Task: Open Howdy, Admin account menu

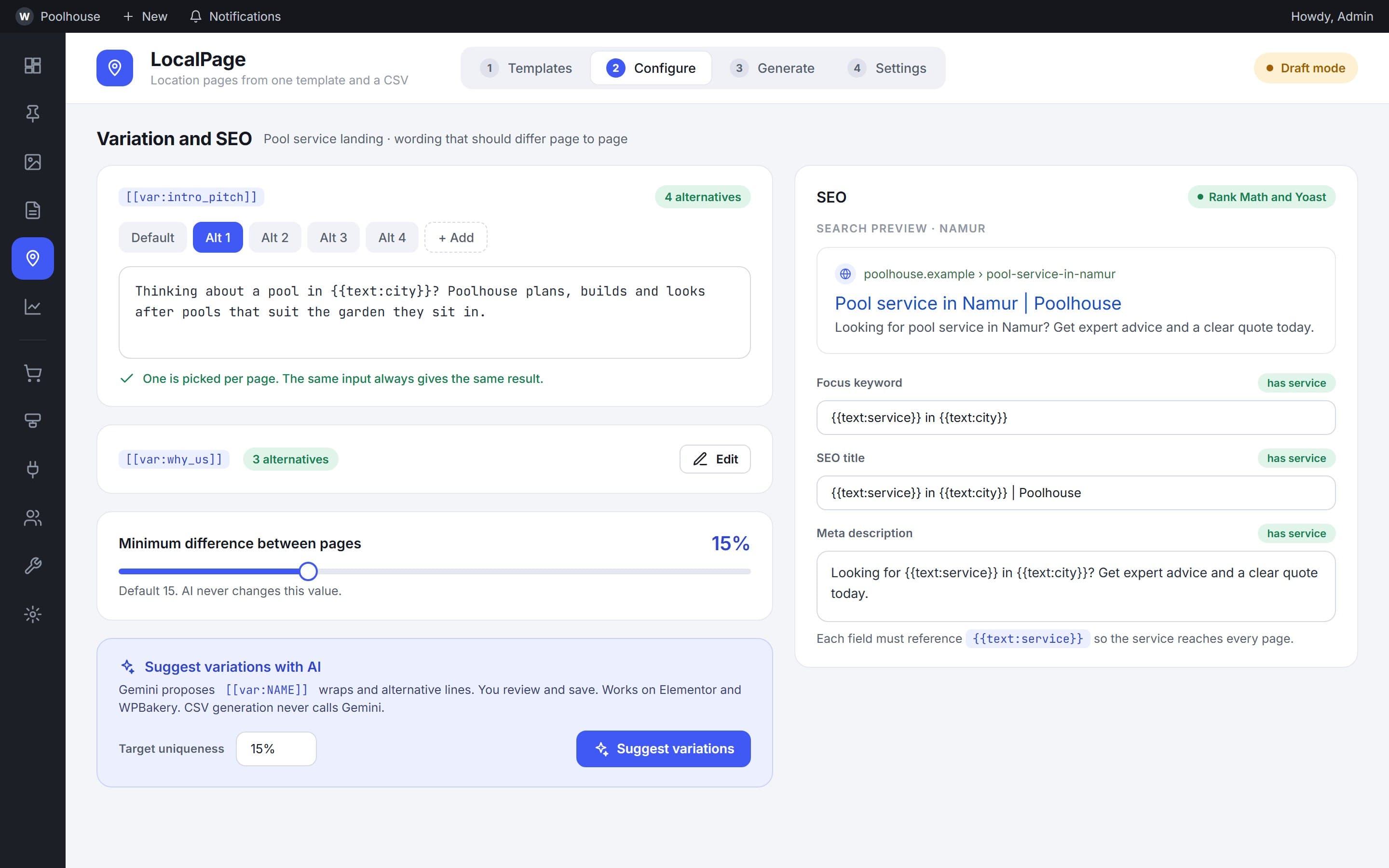Action: (x=1332, y=16)
